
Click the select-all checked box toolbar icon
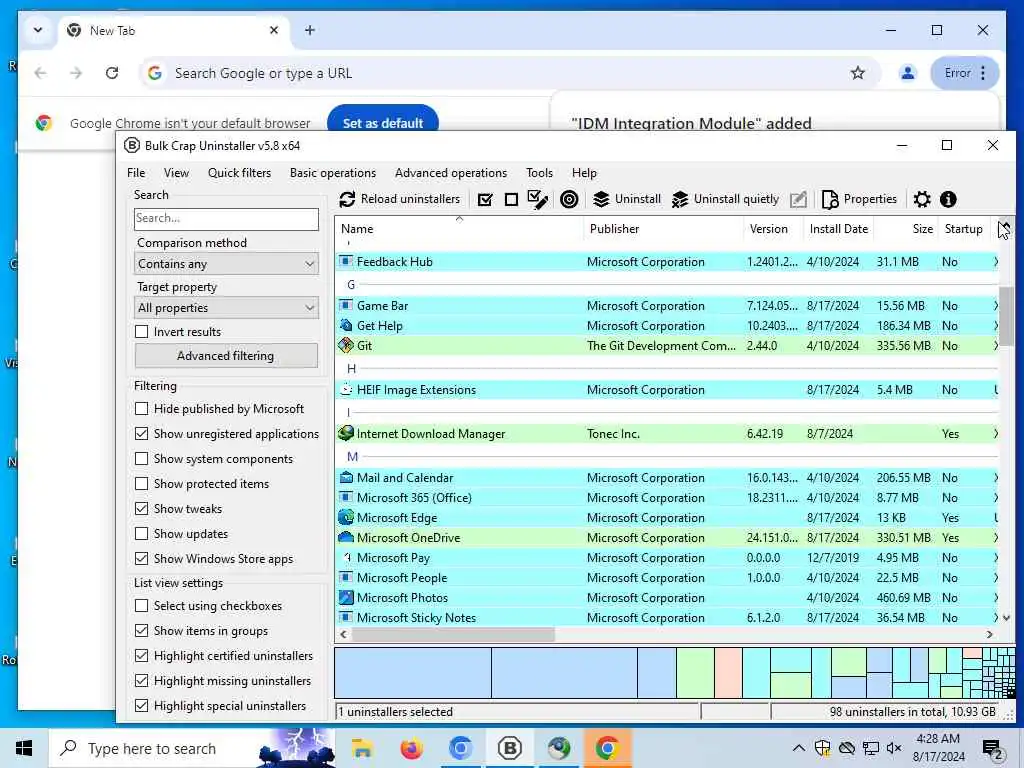[x=485, y=199]
